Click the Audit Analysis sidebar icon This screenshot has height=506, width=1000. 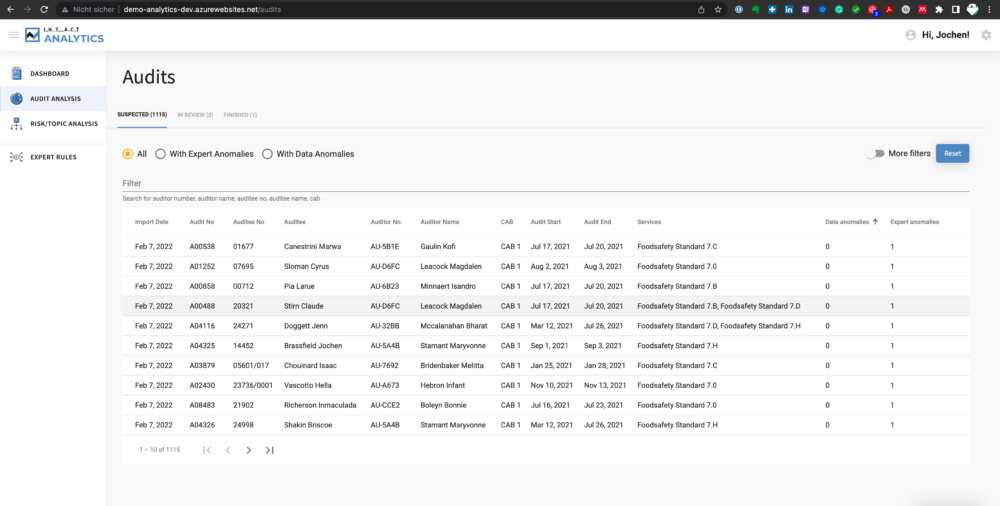point(17,99)
